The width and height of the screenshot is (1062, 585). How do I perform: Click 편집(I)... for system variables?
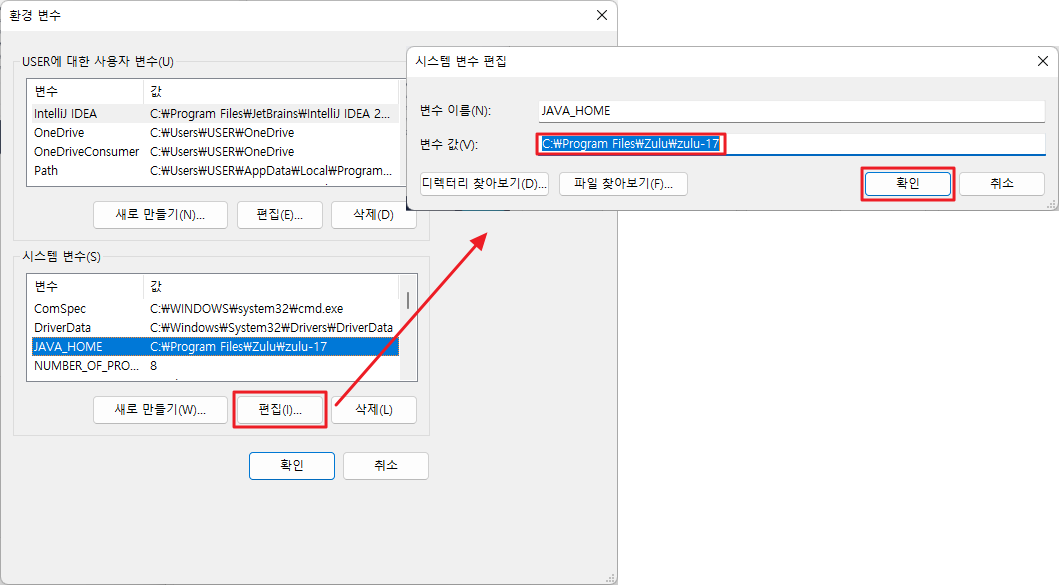[x=280, y=410]
